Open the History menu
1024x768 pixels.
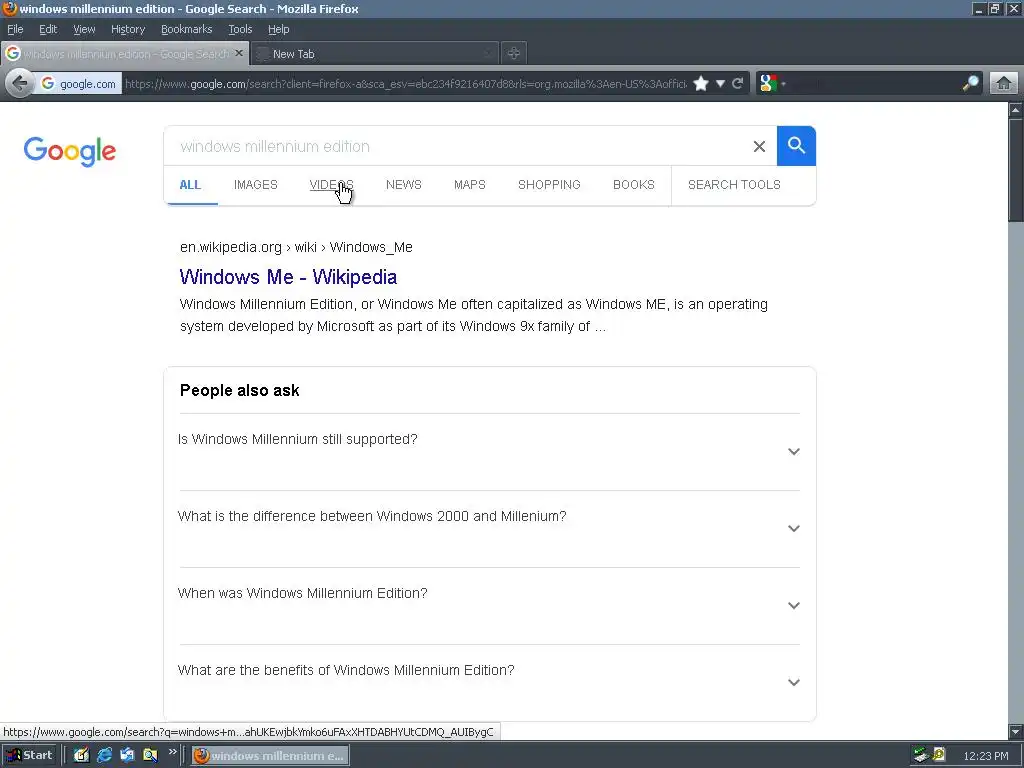[x=127, y=29]
